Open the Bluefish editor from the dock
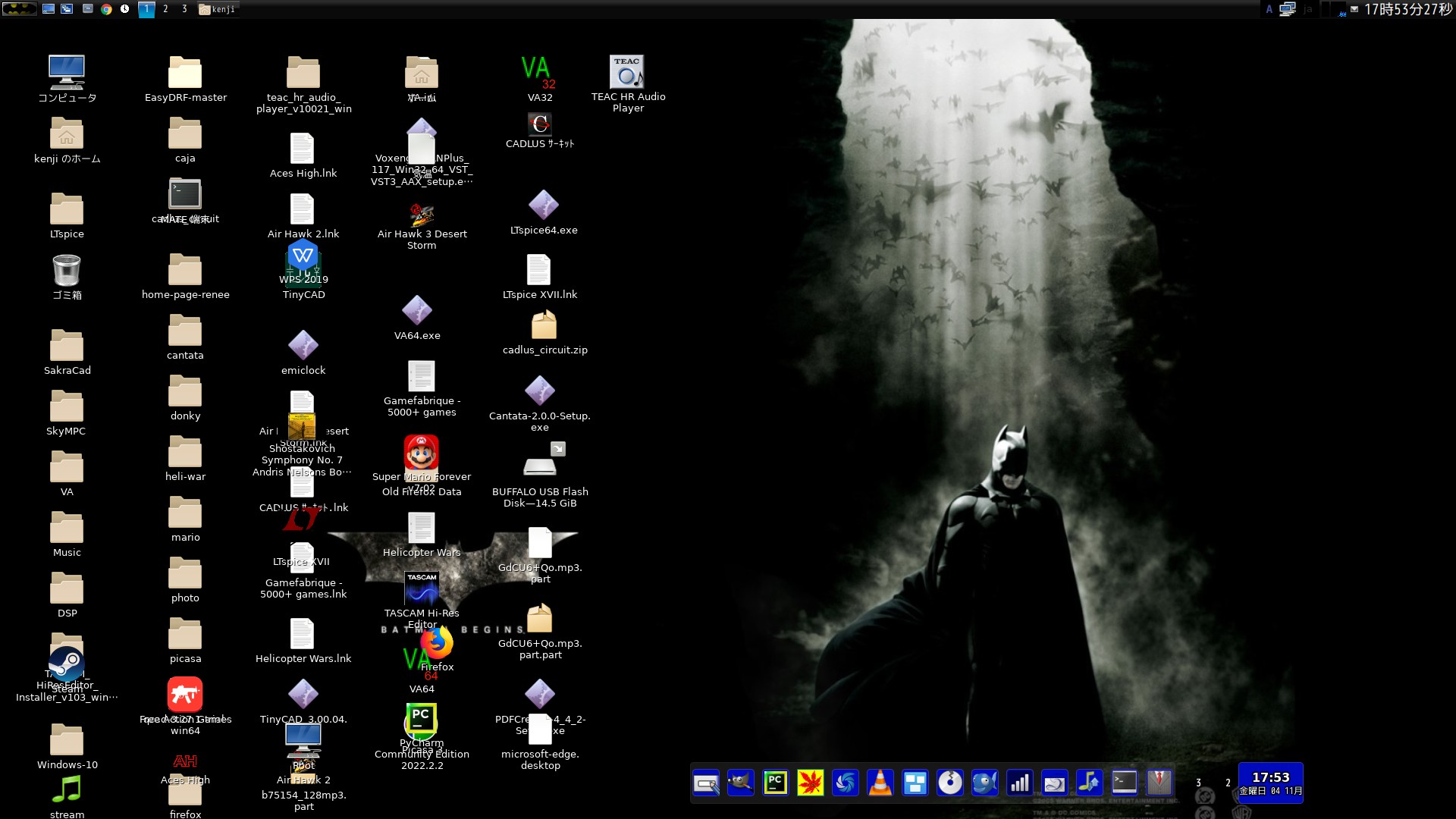Viewport: 1456px width, 819px height. point(984,783)
